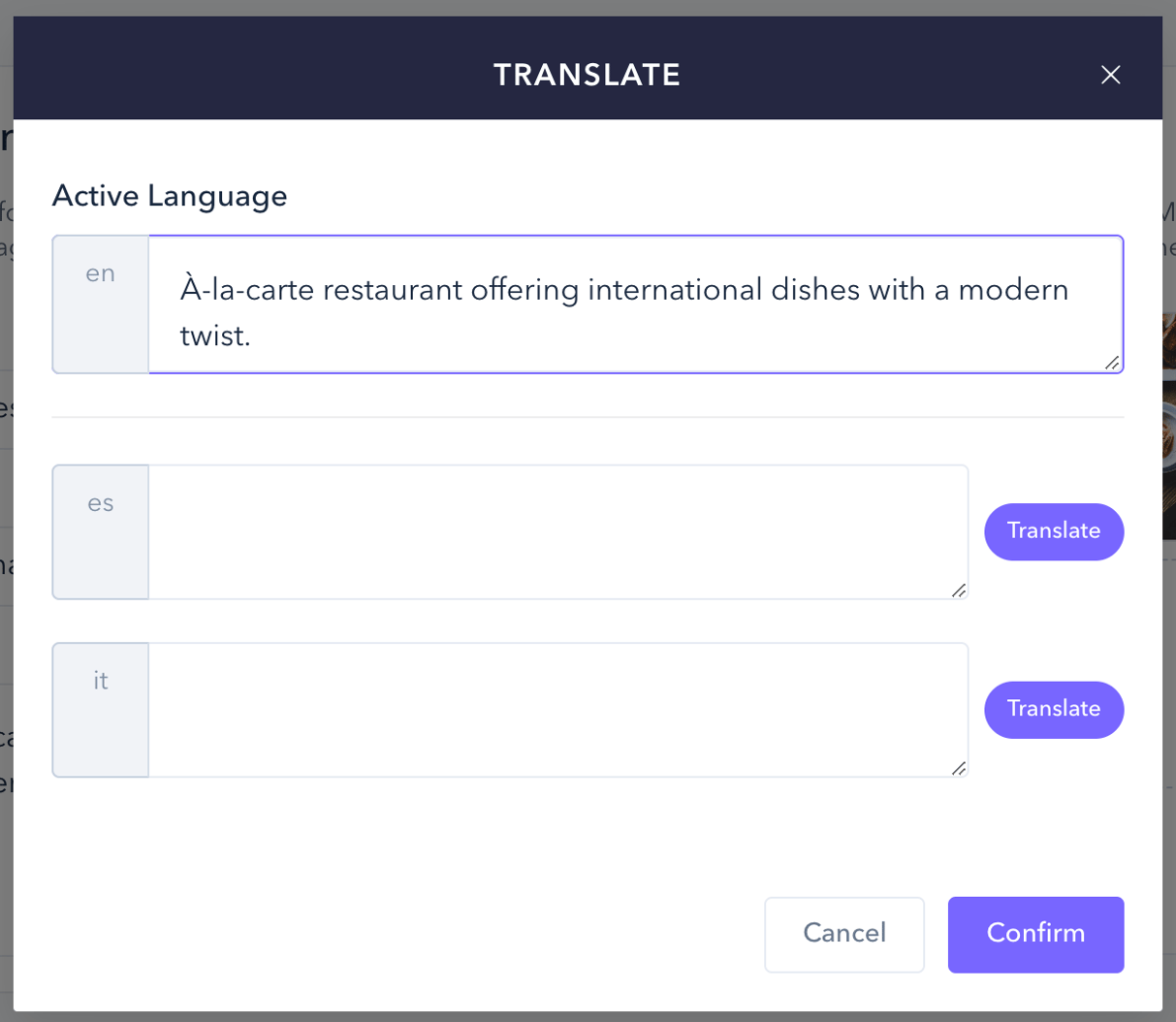The image size is (1176, 1022).
Task: Click the English active language text area
Action: (x=636, y=304)
